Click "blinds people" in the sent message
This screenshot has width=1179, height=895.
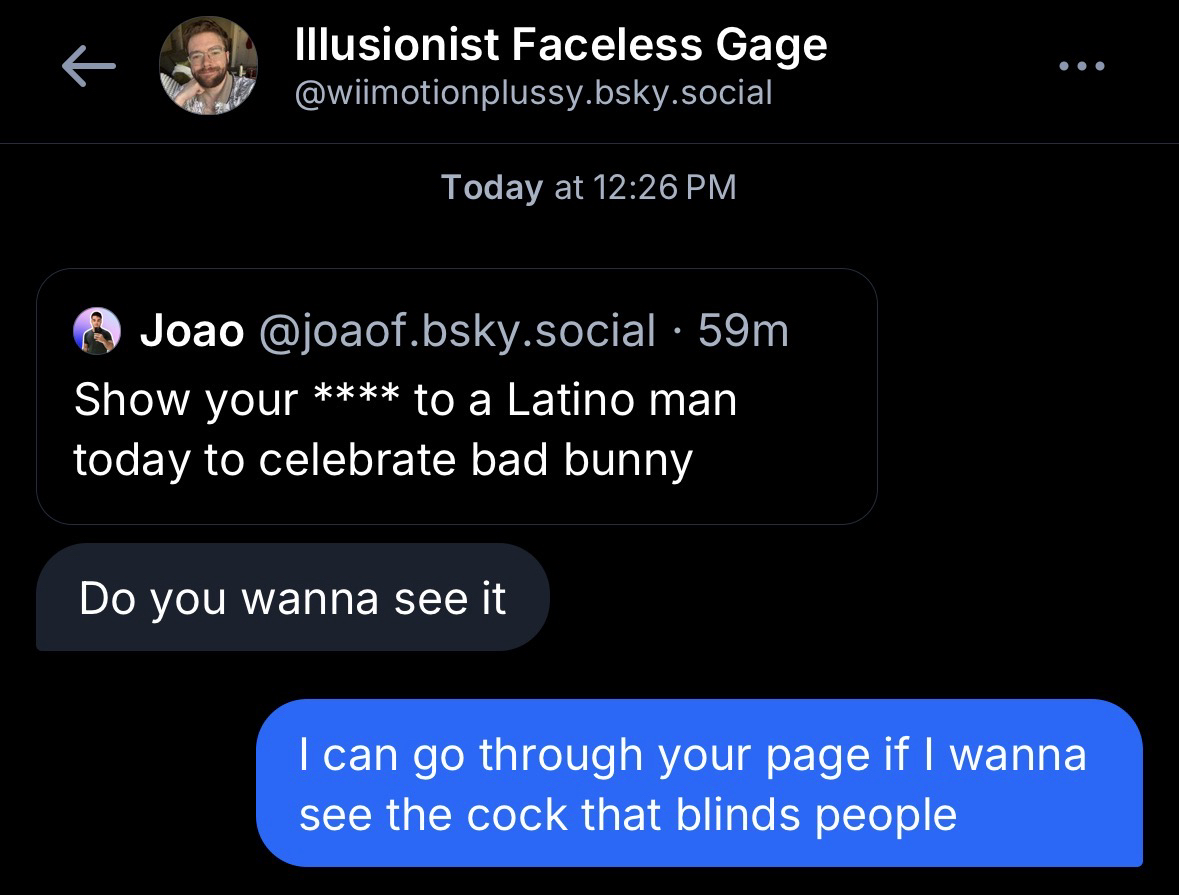coord(816,813)
